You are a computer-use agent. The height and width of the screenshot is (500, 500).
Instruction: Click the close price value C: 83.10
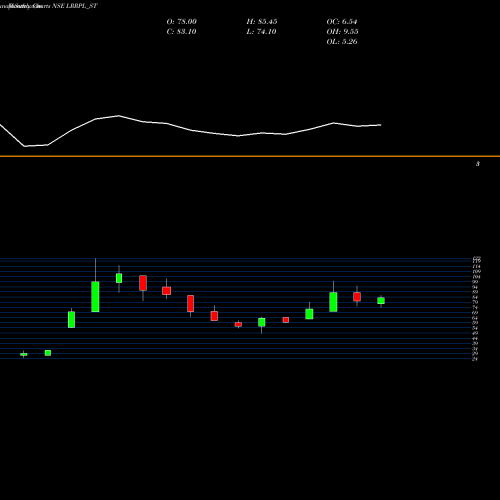point(181,32)
